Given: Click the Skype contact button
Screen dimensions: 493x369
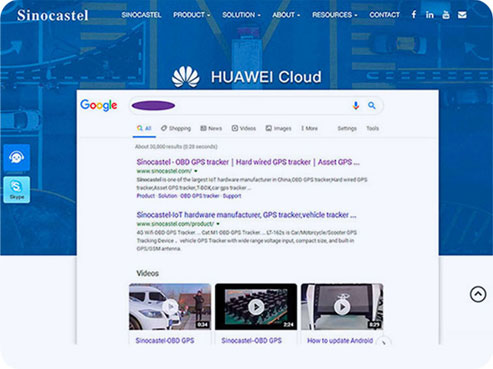Looking at the screenshot, I should click(x=17, y=190).
